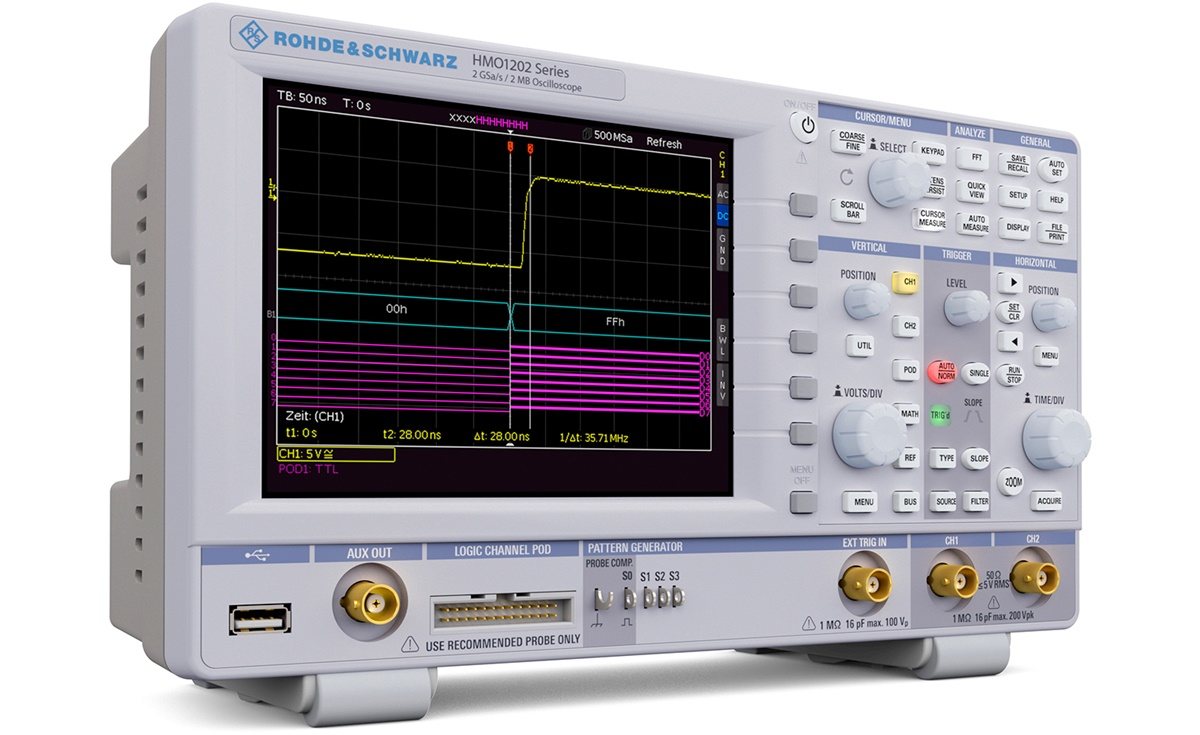
Task: Push the gray soft key beside INV
Action: (803, 386)
